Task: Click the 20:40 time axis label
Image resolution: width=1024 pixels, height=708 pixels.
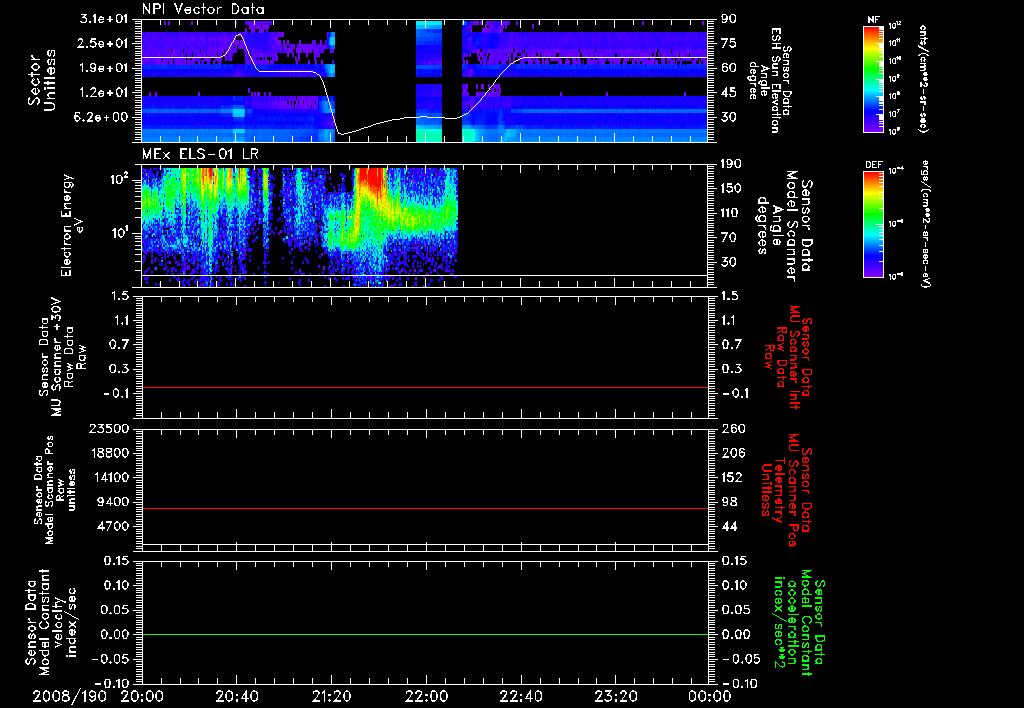Action: point(236,696)
